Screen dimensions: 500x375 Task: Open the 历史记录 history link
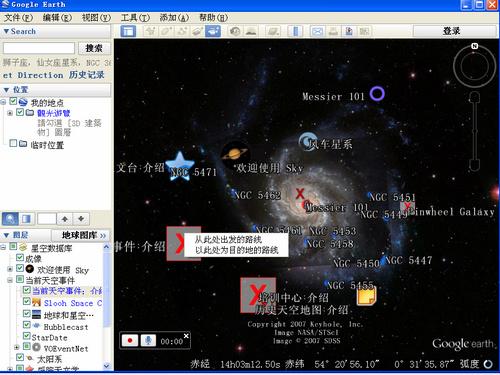pyautogui.click(x=87, y=75)
